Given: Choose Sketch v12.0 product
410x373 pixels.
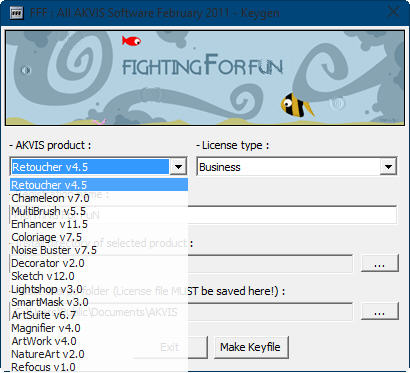Looking at the screenshot, I should click(x=99, y=276).
